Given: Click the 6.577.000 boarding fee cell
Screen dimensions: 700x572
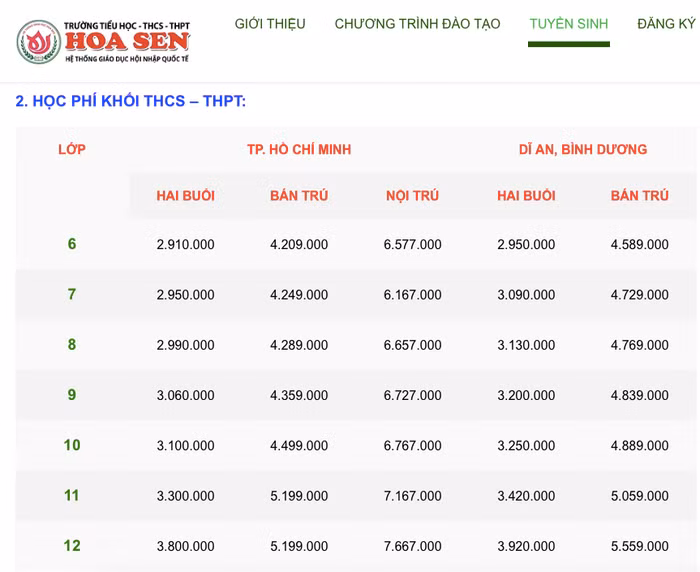Looking at the screenshot, I should [x=412, y=244].
